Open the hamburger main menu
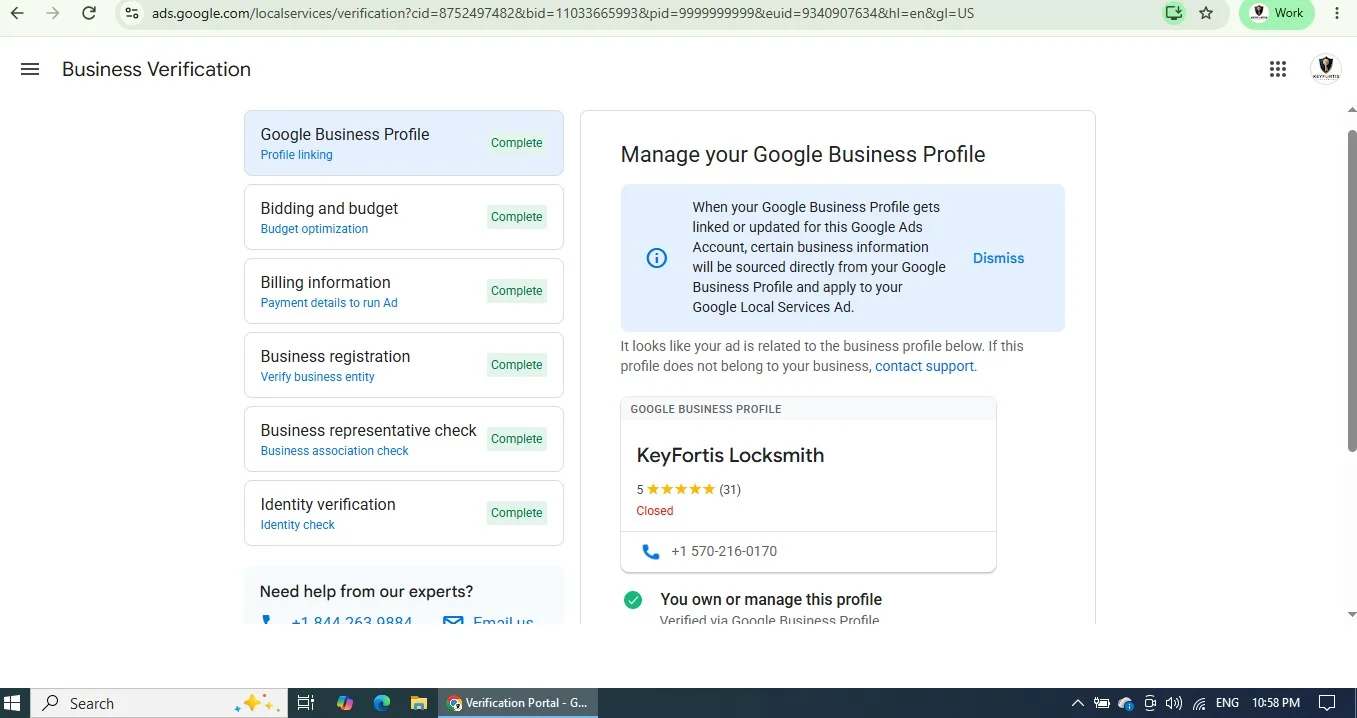Image resolution: width=1357 pixels, height=718 pixels. (x=30, y=69)
